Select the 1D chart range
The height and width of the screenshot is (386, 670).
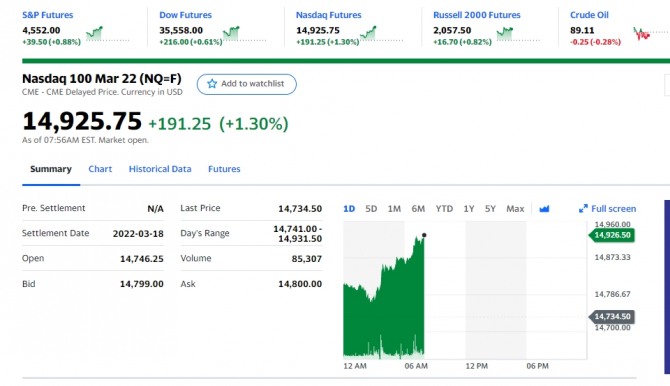point(349,209)
